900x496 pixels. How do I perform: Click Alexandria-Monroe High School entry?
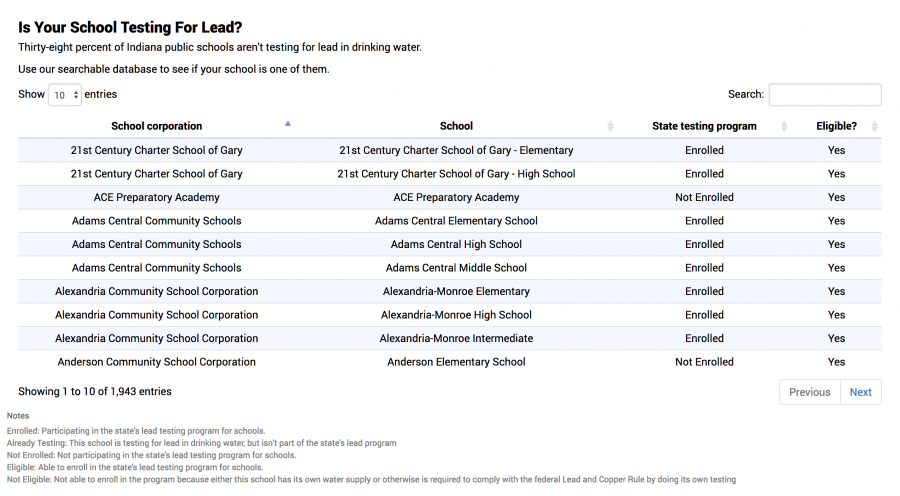(456, 315)
